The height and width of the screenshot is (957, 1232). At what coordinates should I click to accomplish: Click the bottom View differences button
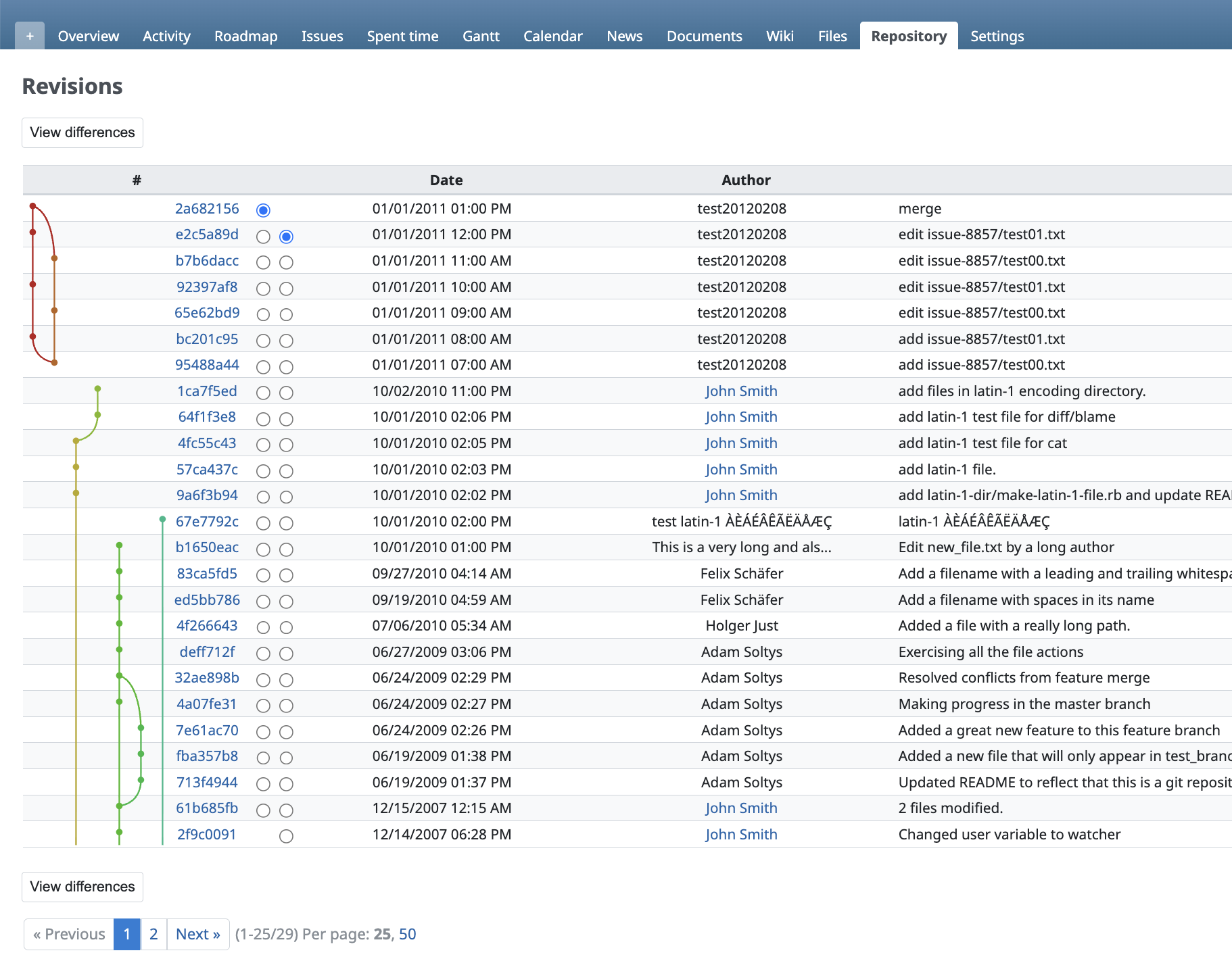[x=82, y=887]
